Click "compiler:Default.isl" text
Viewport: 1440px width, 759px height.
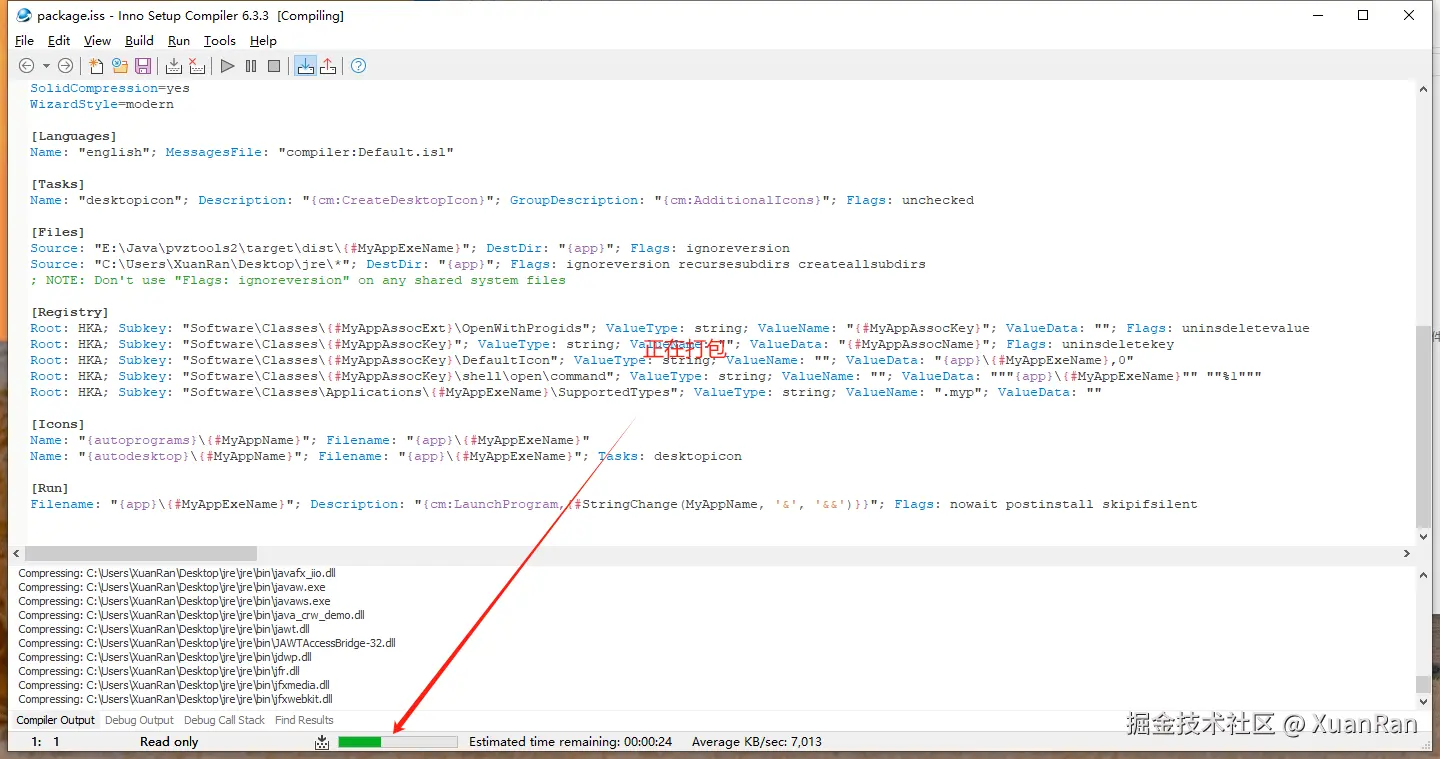[x=366, y=152]
